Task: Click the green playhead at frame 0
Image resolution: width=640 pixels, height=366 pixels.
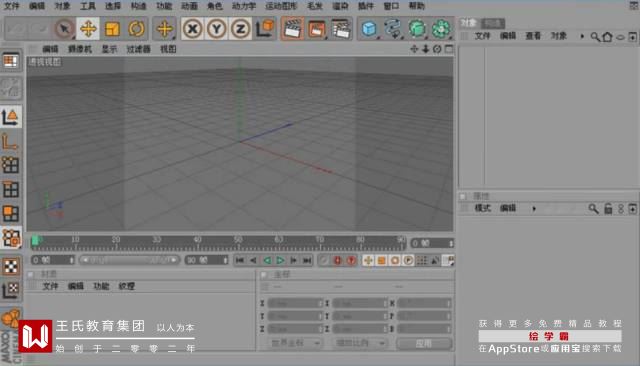Action: [x=36, y=241]
